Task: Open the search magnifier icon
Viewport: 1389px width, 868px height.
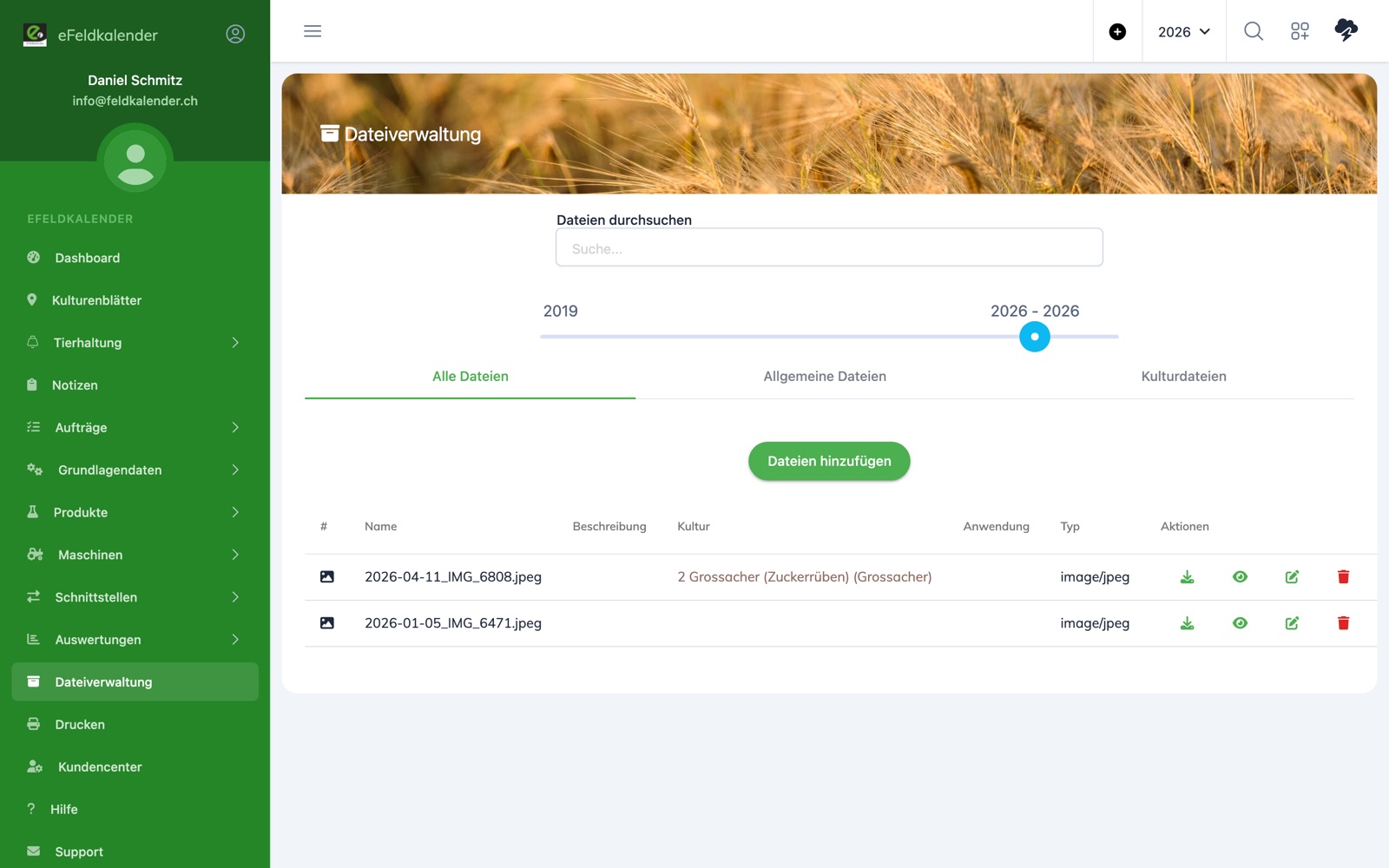Action: (1254, 31)
